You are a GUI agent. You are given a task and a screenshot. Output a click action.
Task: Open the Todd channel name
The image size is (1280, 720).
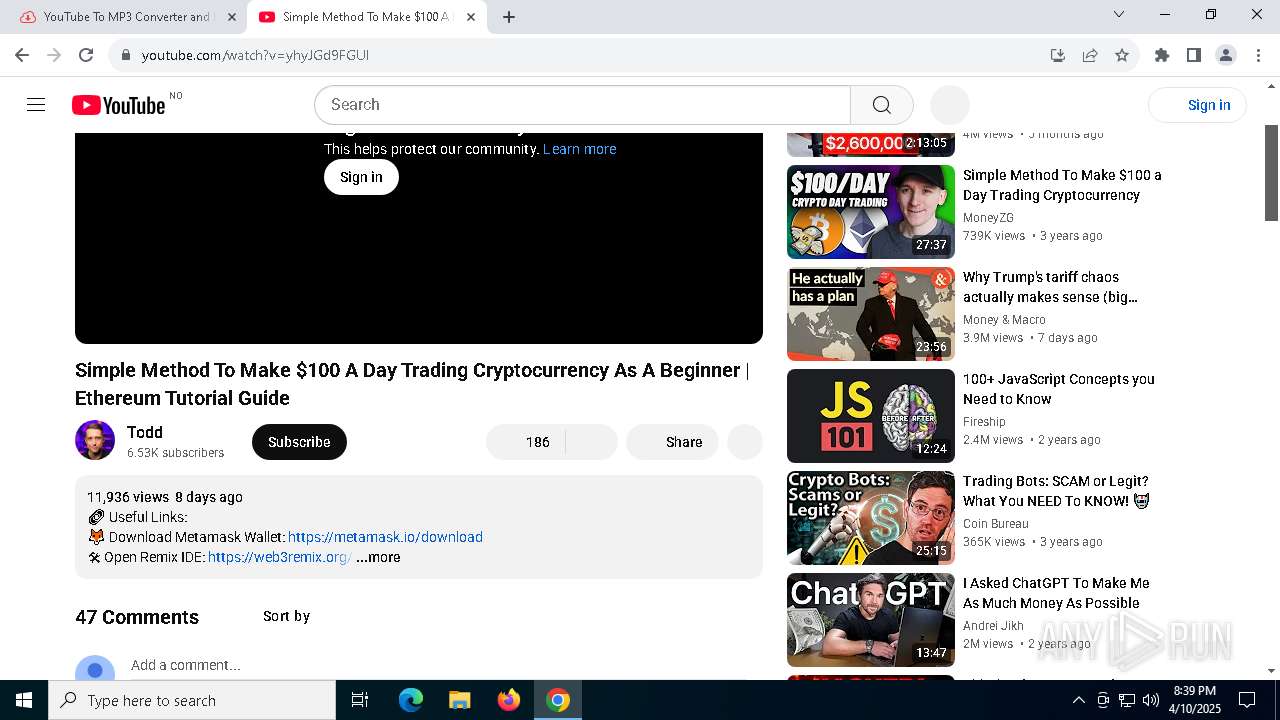145,432
